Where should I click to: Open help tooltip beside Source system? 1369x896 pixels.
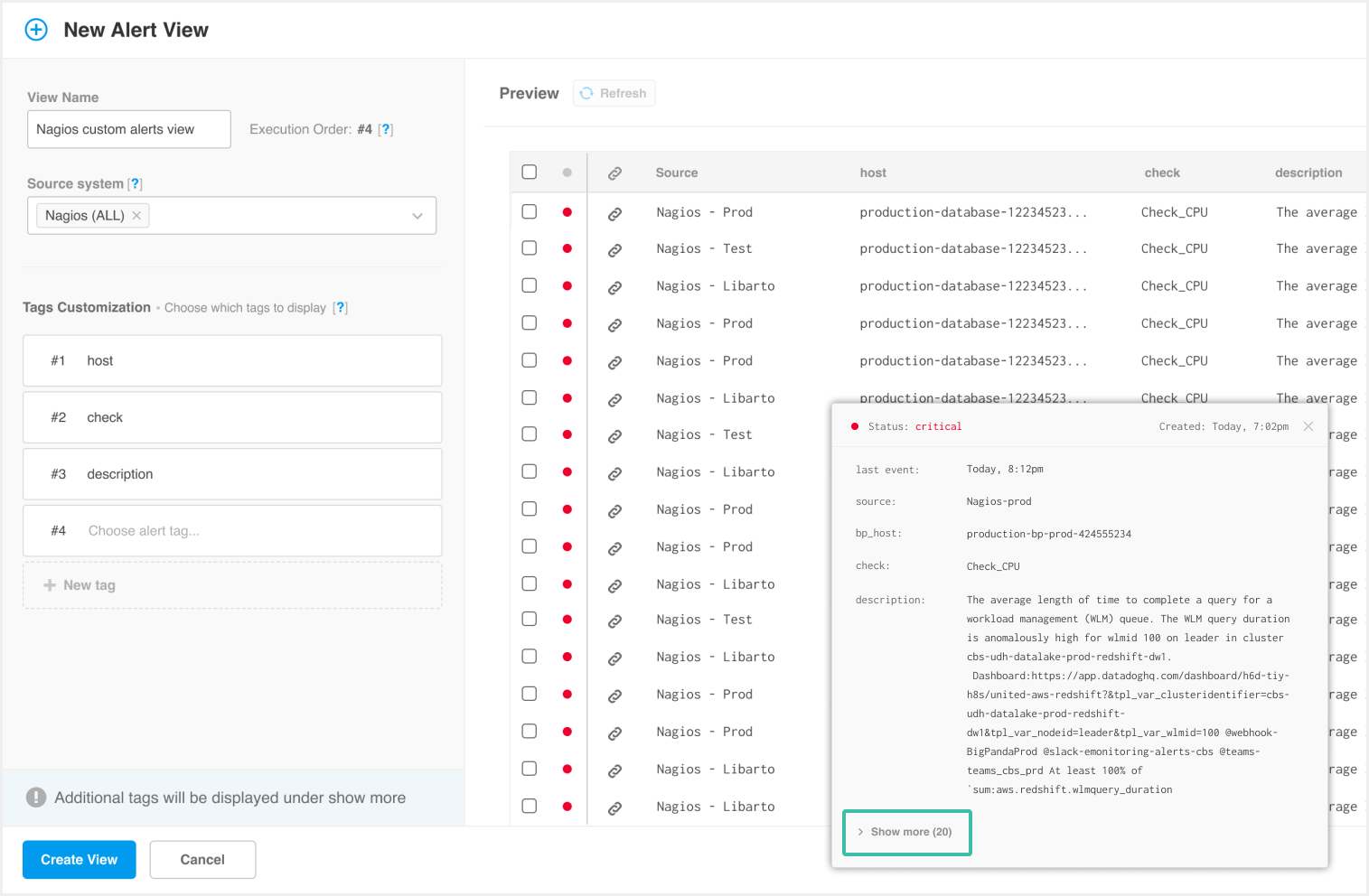136,183
